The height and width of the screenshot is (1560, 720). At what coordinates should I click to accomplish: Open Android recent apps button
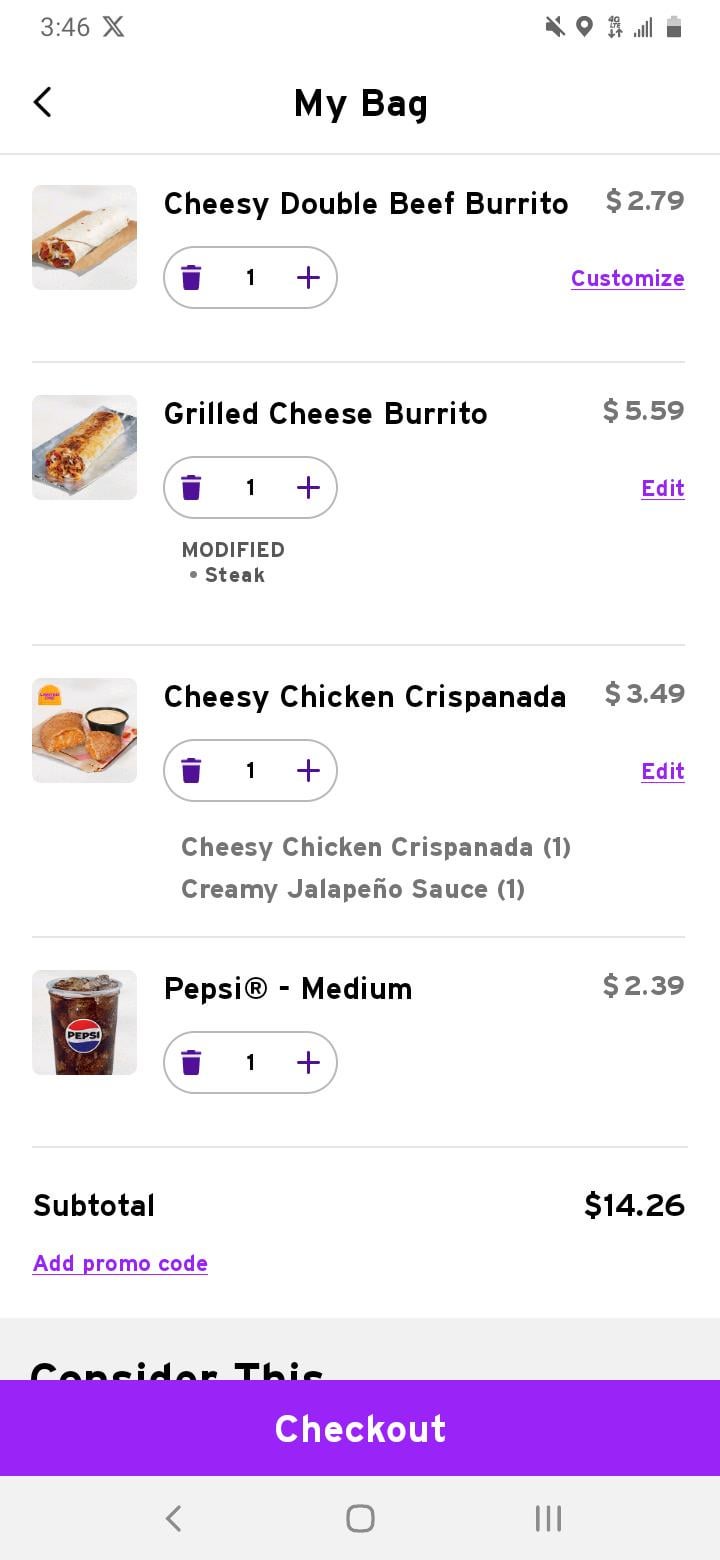tap(548, 1518)
